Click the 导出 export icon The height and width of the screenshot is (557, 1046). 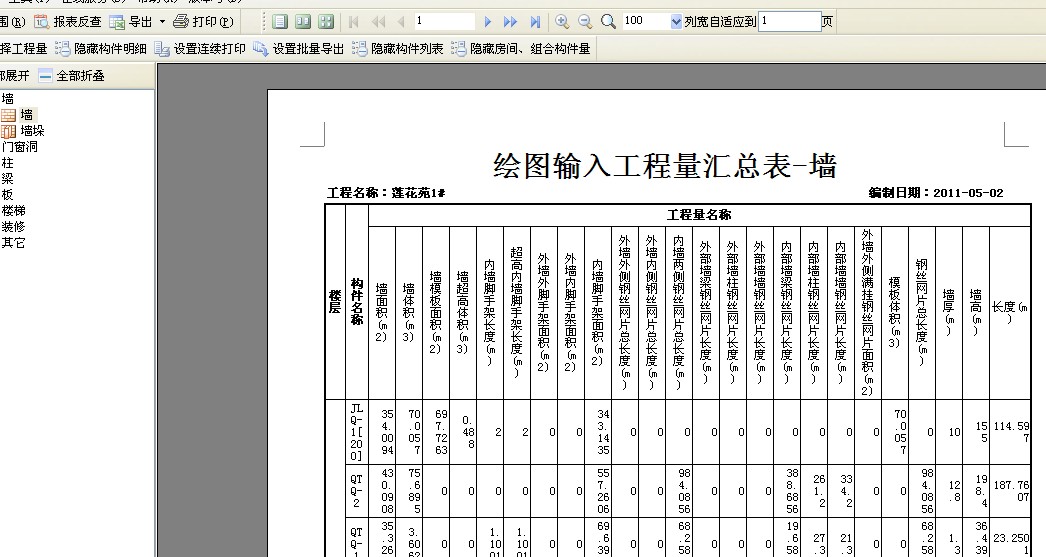[x=117, y=22]
